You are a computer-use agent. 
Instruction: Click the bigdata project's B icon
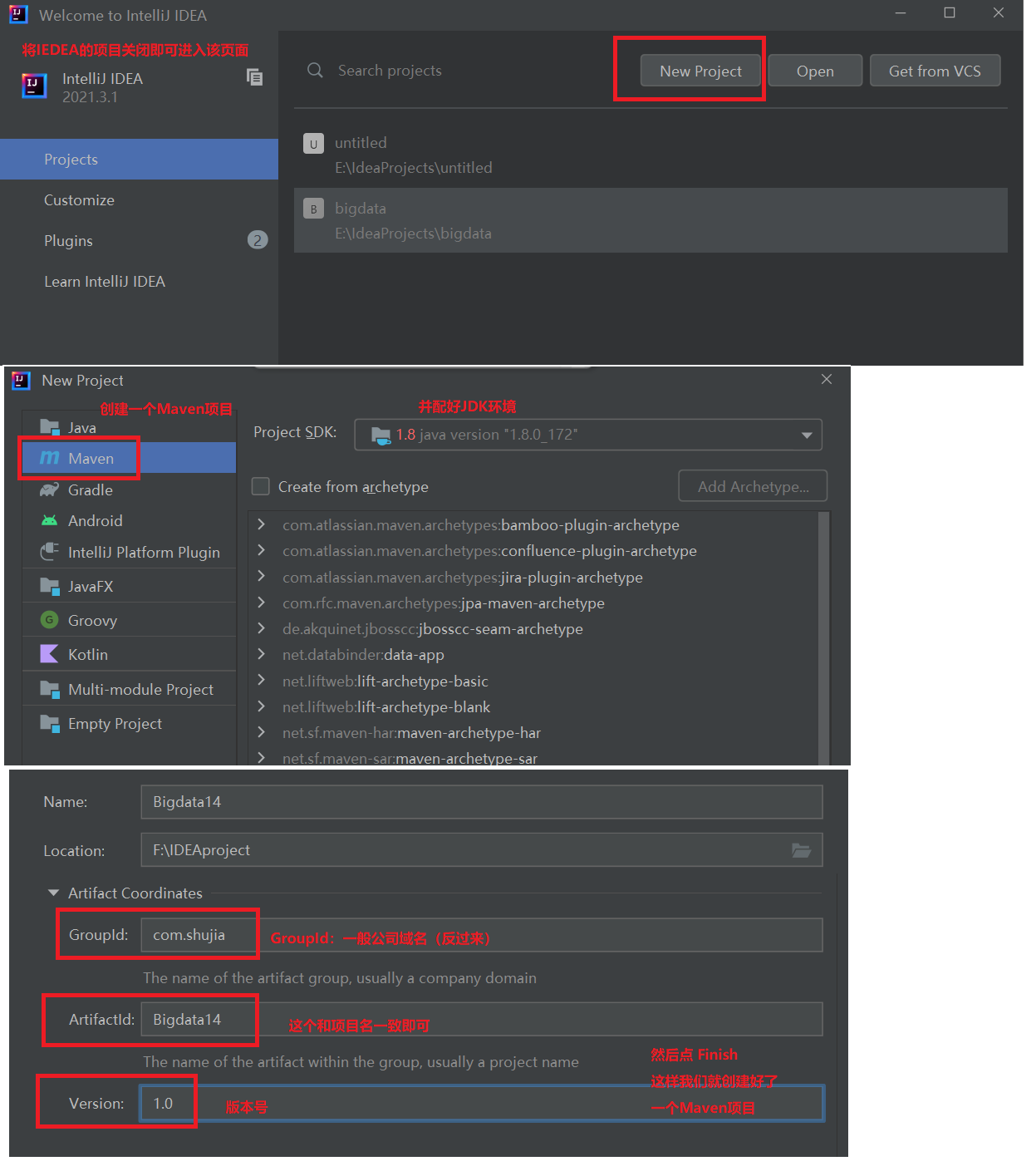pyautogui.click(x=313, y=209)
